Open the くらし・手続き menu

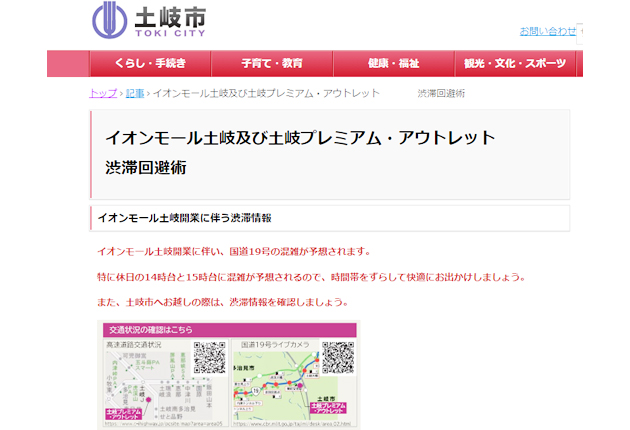click(150, 63)
